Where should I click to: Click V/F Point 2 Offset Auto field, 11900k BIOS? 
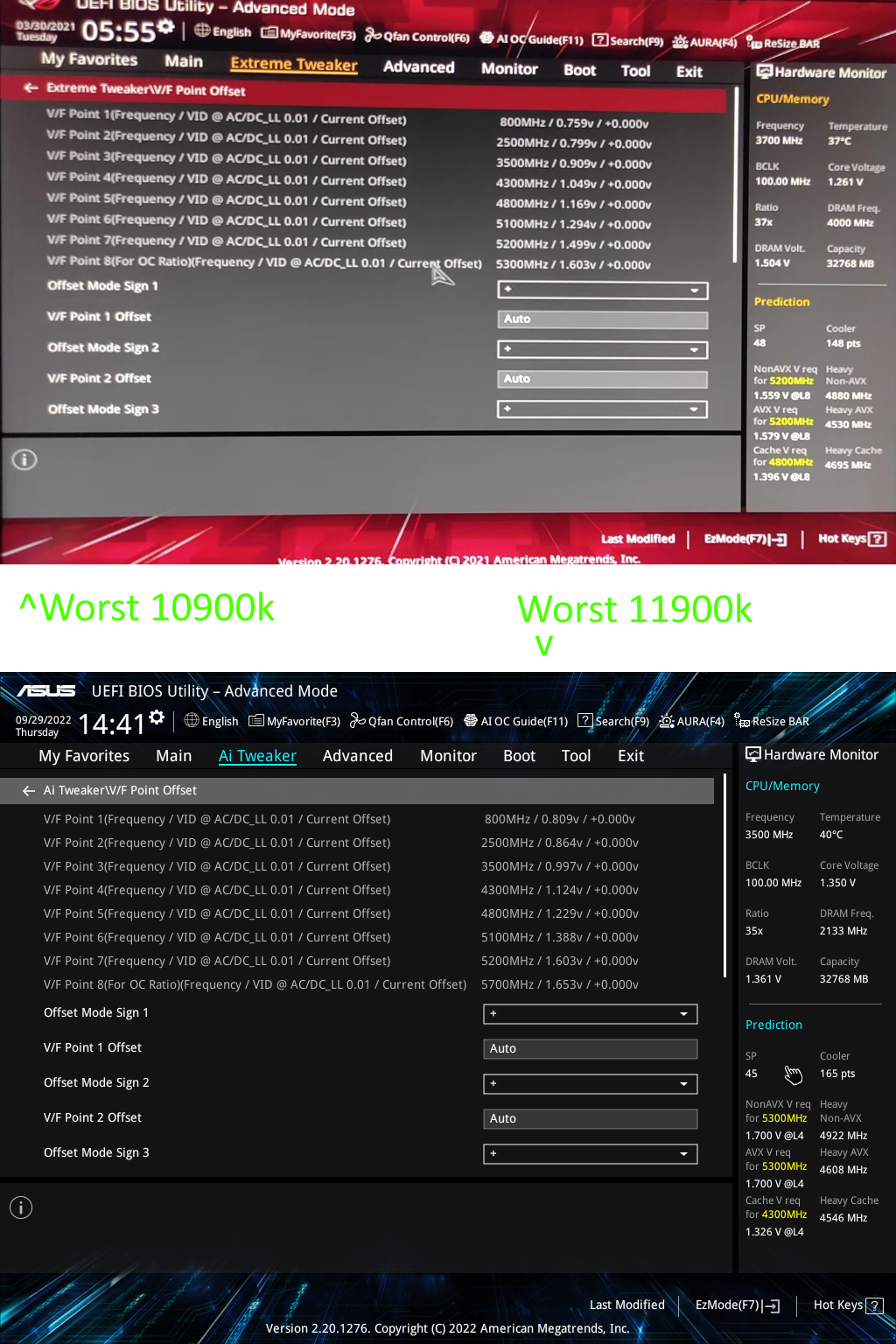(x=591, y=1118)
